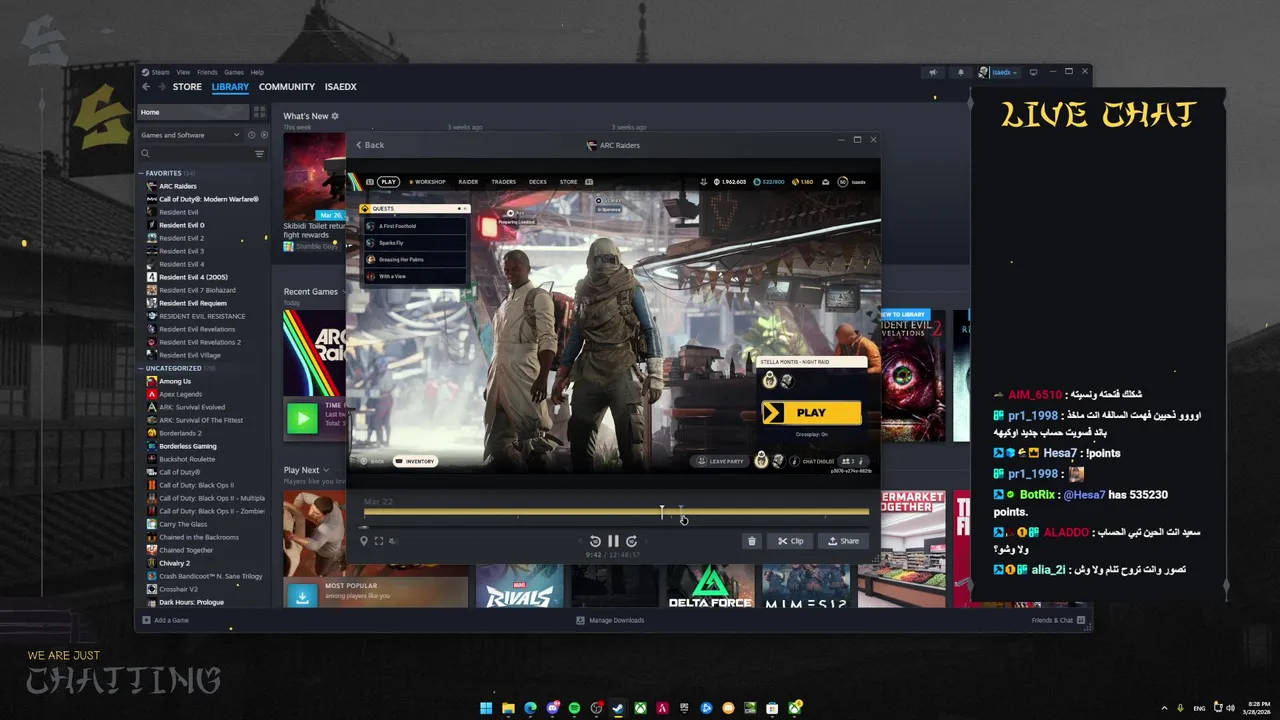
Task: Select Chivalry 2 in library list
Action: click(x=174, y=563)
